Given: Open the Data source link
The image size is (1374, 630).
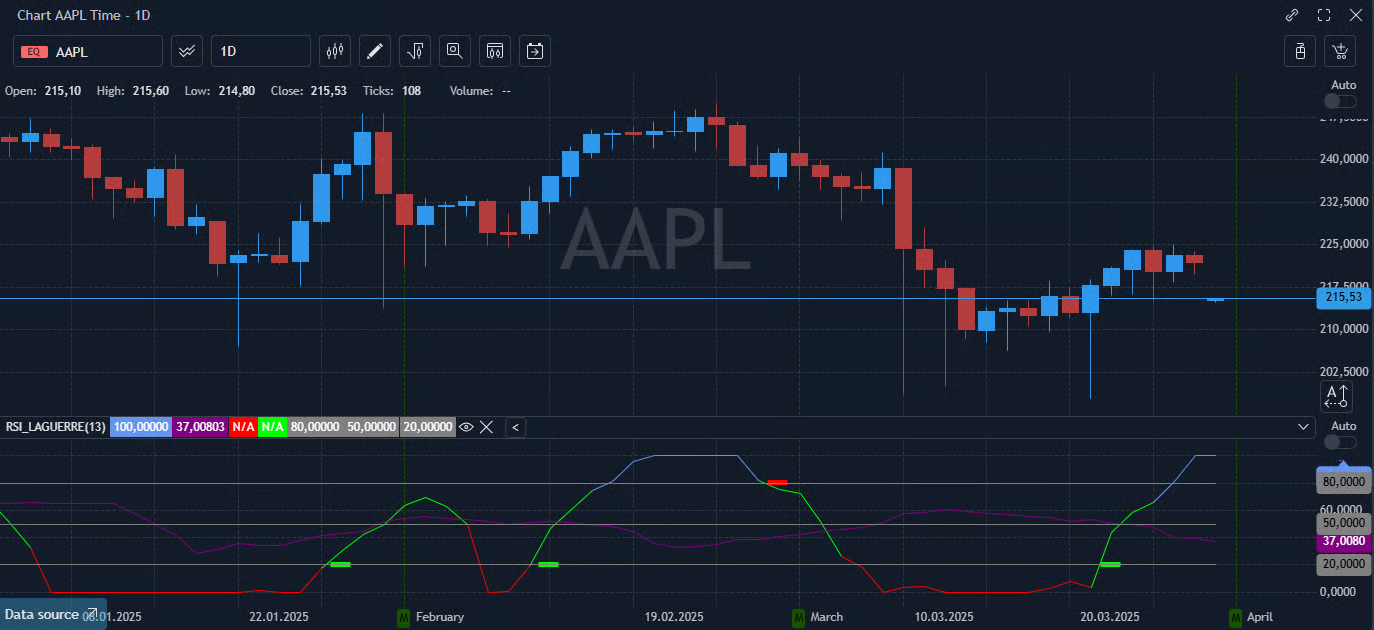Looking at the screenshot, I should pos(52,614).
